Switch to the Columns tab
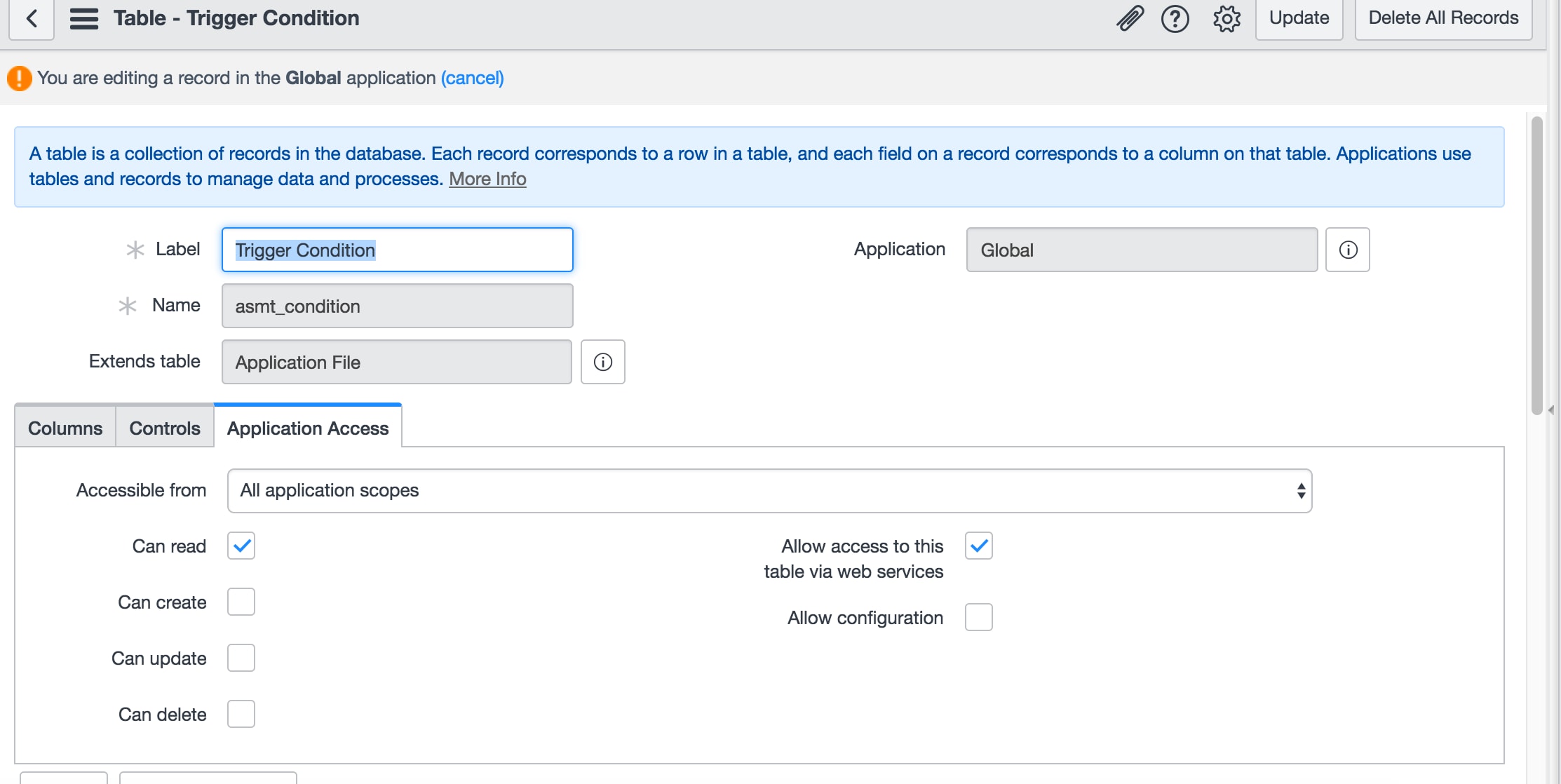 click(65, 428)
